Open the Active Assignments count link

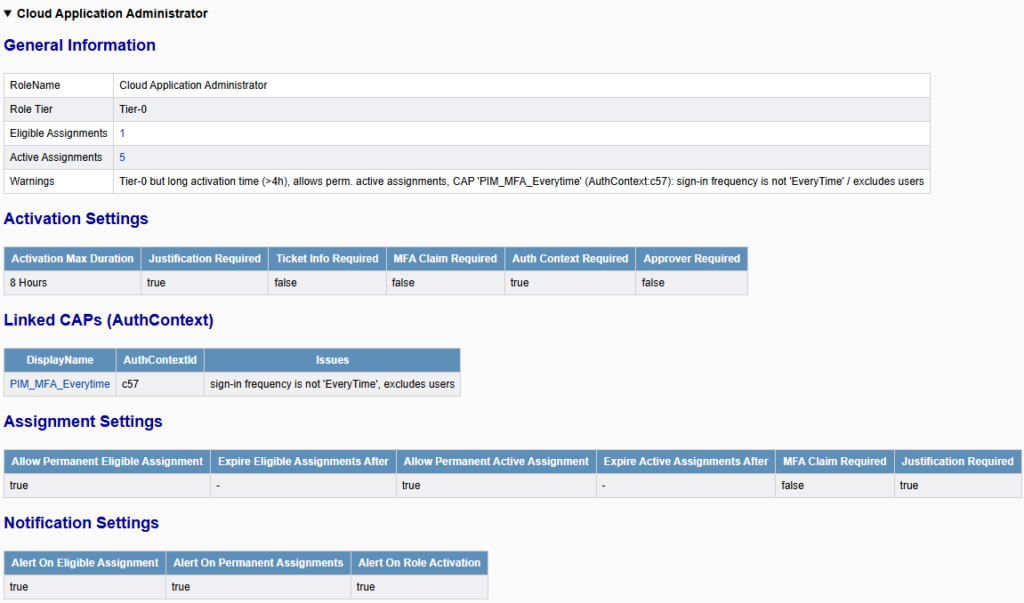[122, 157]
